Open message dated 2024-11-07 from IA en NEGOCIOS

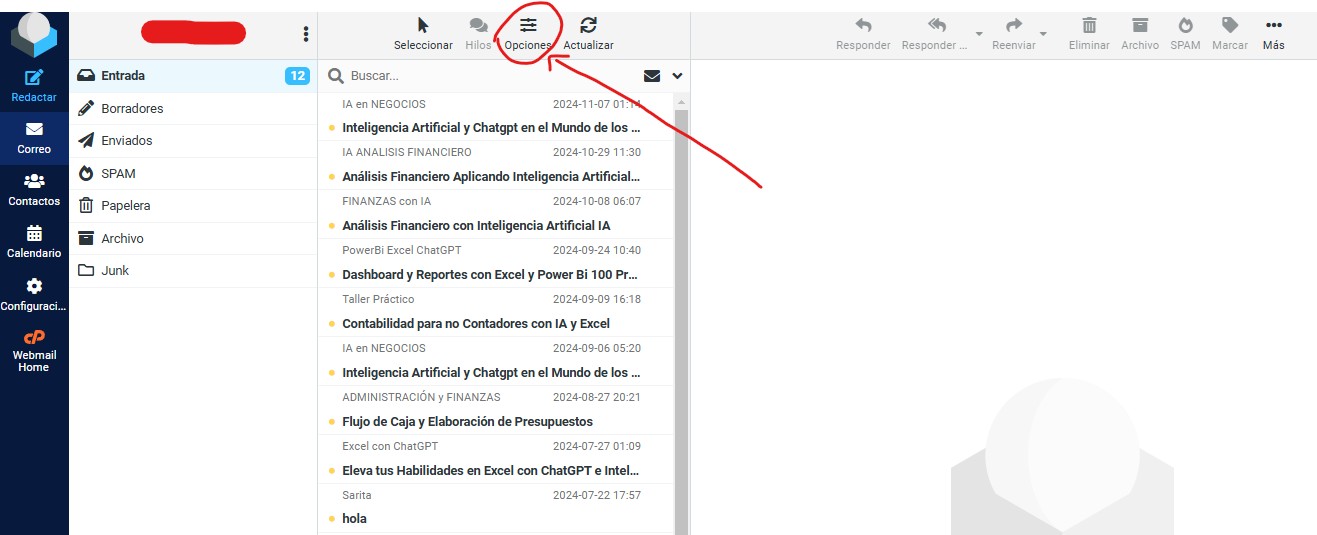tap(496, 117)
